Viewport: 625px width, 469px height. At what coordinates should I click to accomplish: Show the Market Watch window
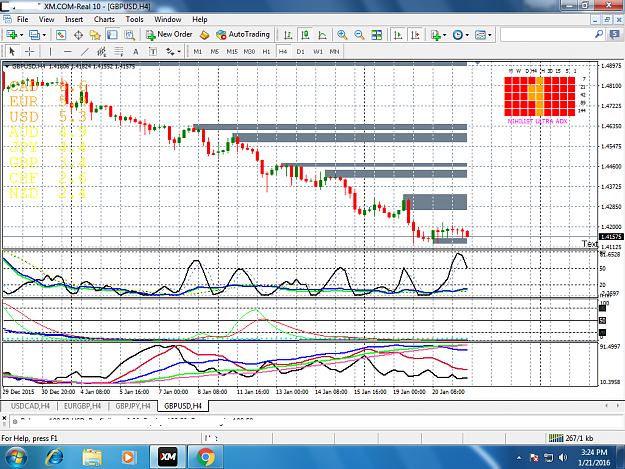[61, 35]
